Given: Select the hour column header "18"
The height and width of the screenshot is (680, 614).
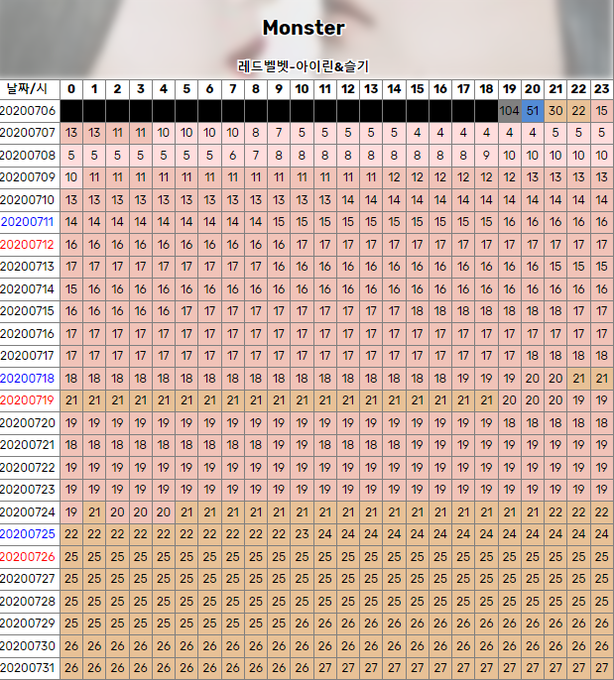Looking at the screenshot, I should [x=486, y=89].
